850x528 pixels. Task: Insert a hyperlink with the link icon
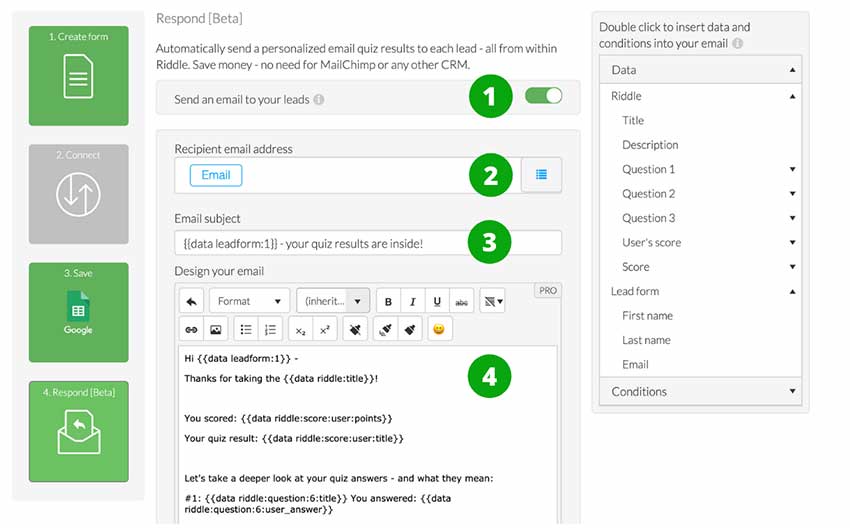[191, 330]
